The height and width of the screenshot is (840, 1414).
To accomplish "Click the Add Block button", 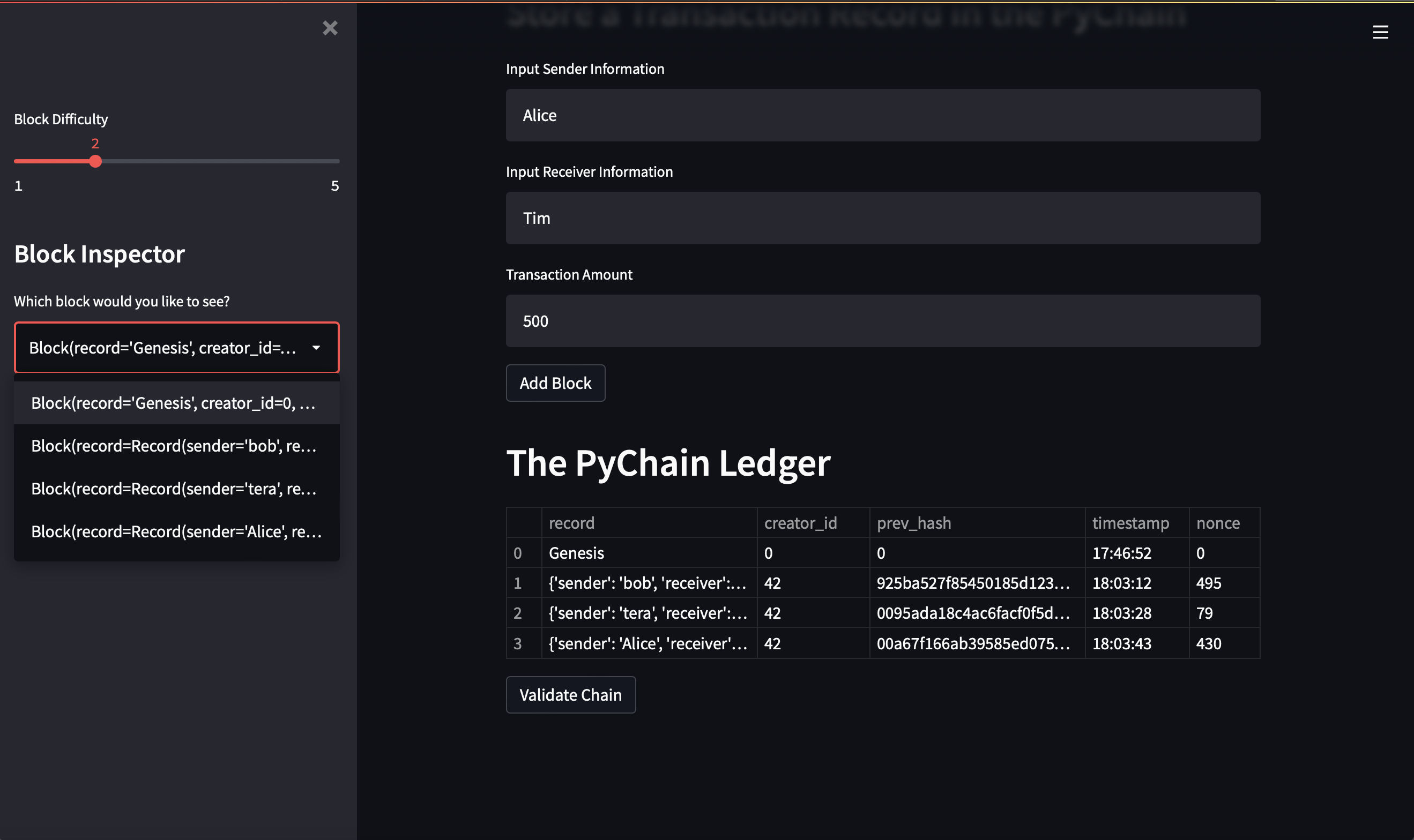I will (555, 383).
